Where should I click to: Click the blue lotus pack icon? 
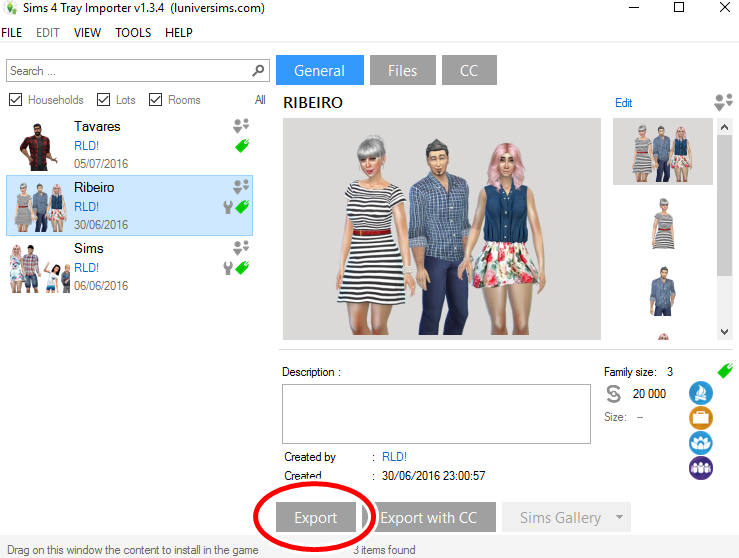coord(701,443)
